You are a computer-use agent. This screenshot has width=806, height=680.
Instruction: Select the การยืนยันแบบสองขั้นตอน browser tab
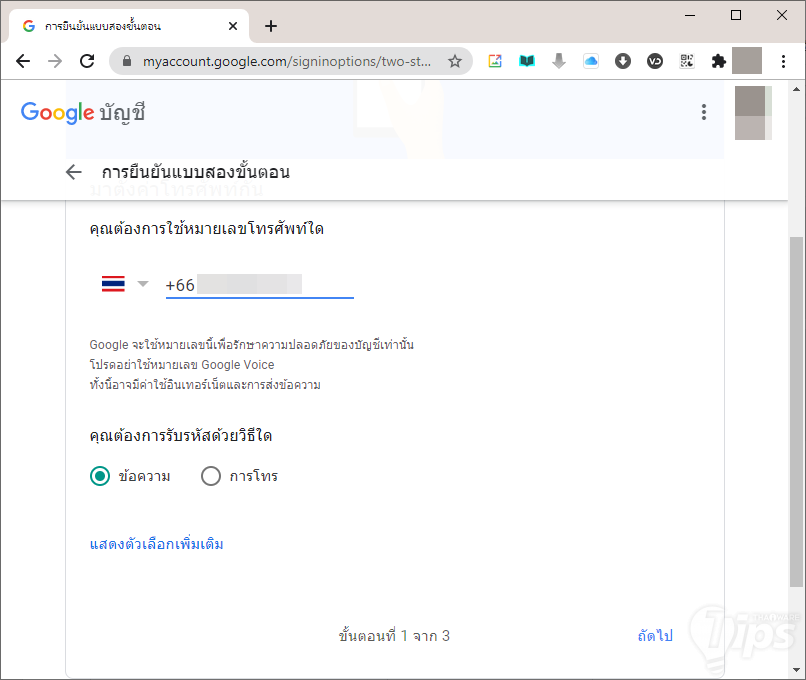click(129, 26)
